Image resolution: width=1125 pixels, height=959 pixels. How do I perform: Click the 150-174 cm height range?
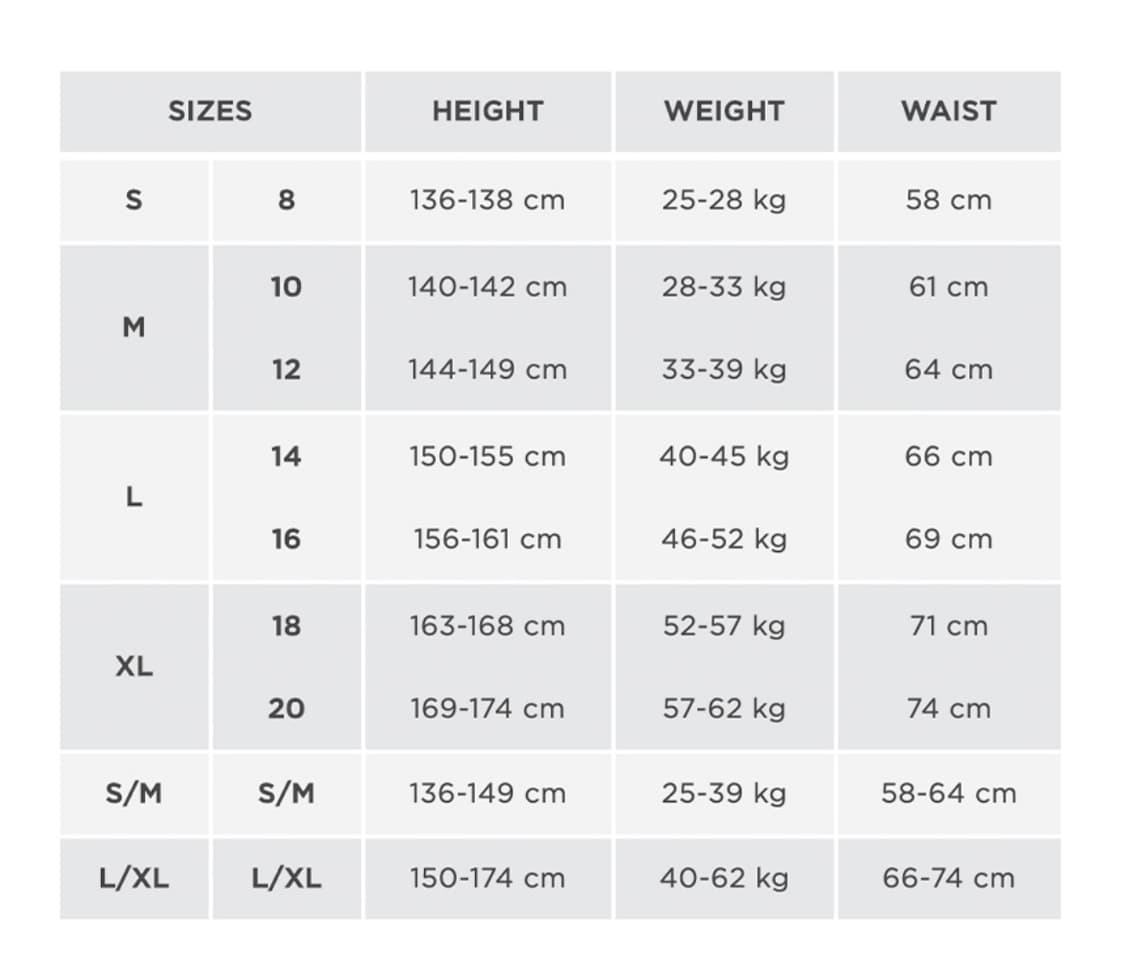[487, 879]
